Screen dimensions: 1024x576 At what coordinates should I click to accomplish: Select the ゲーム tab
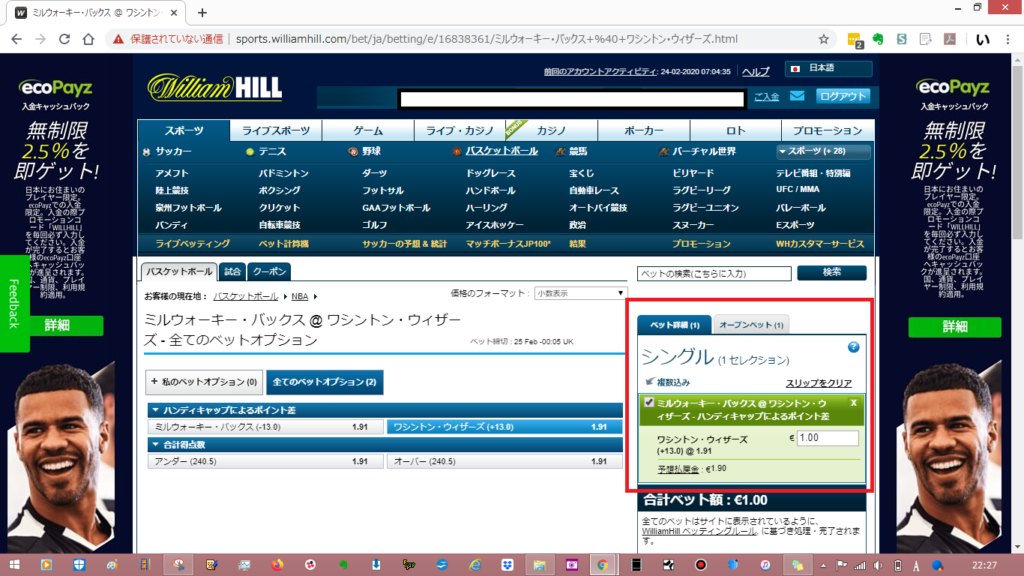[x=368, y=131]
